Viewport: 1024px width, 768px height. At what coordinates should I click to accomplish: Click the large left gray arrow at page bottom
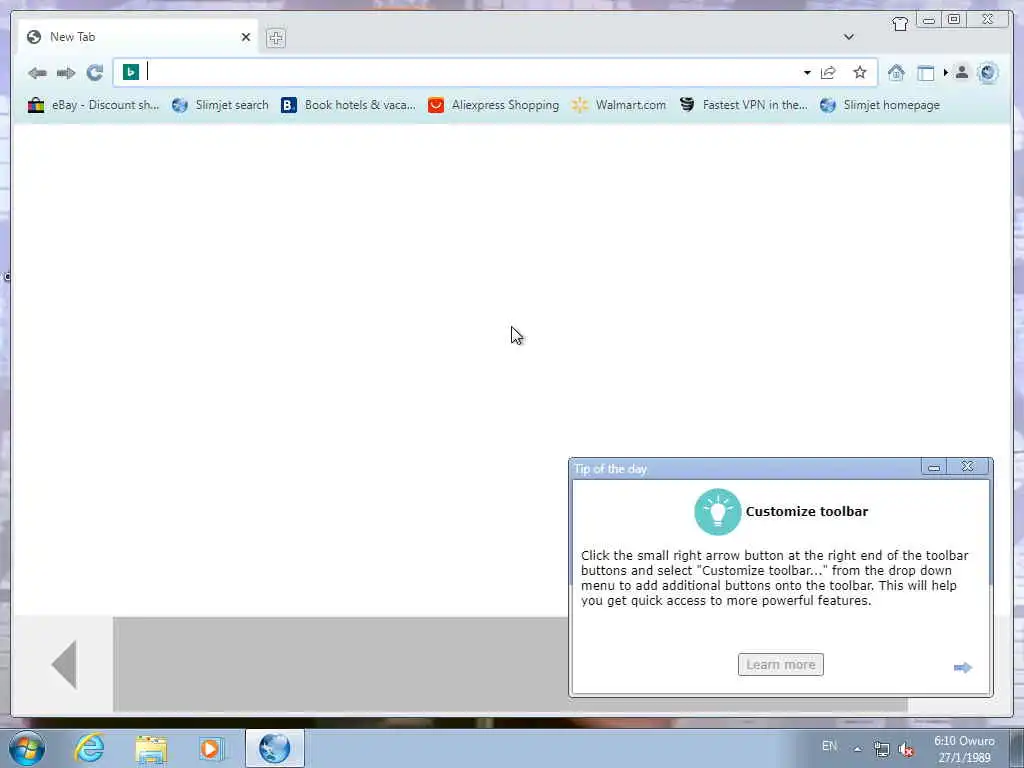64,664
